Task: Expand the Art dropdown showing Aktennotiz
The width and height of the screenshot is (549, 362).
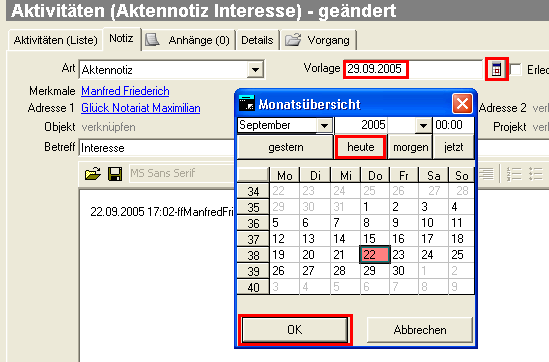Action: click(x=255, y=69)
